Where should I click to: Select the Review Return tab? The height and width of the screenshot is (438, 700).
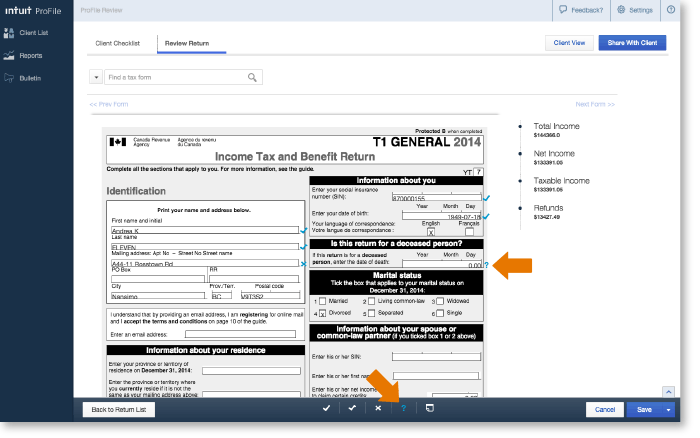[187, 43]
